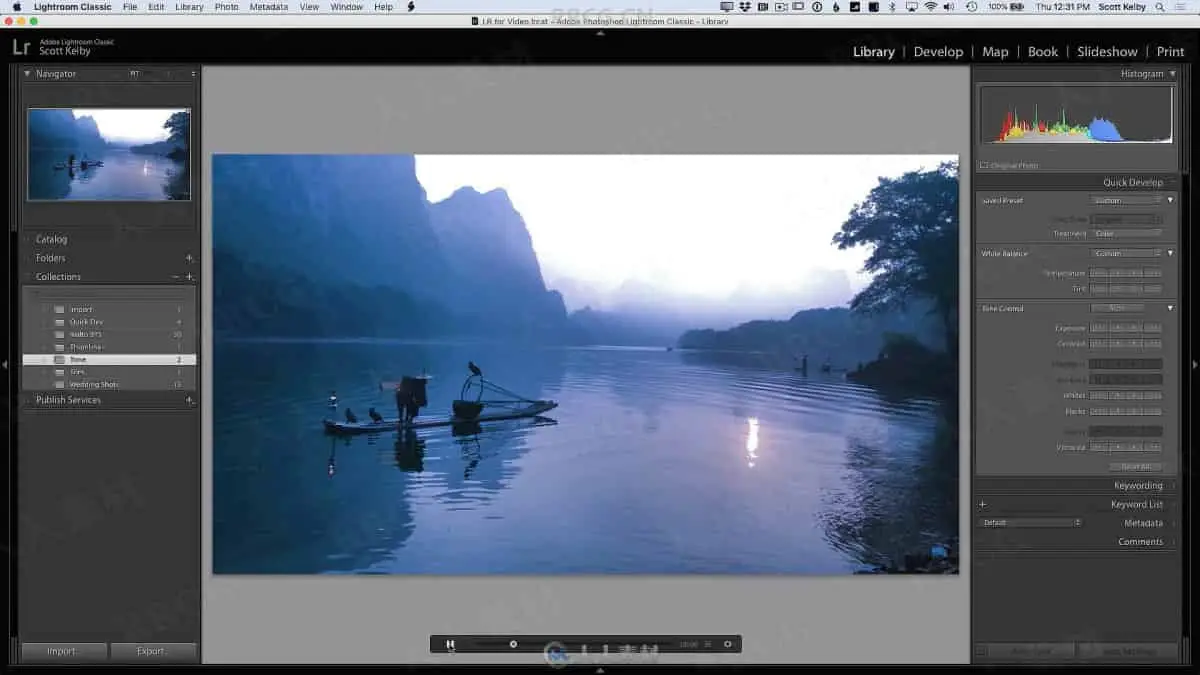Open the Window menu
This screenshot has height=675, width=1200.
(346, 7)
